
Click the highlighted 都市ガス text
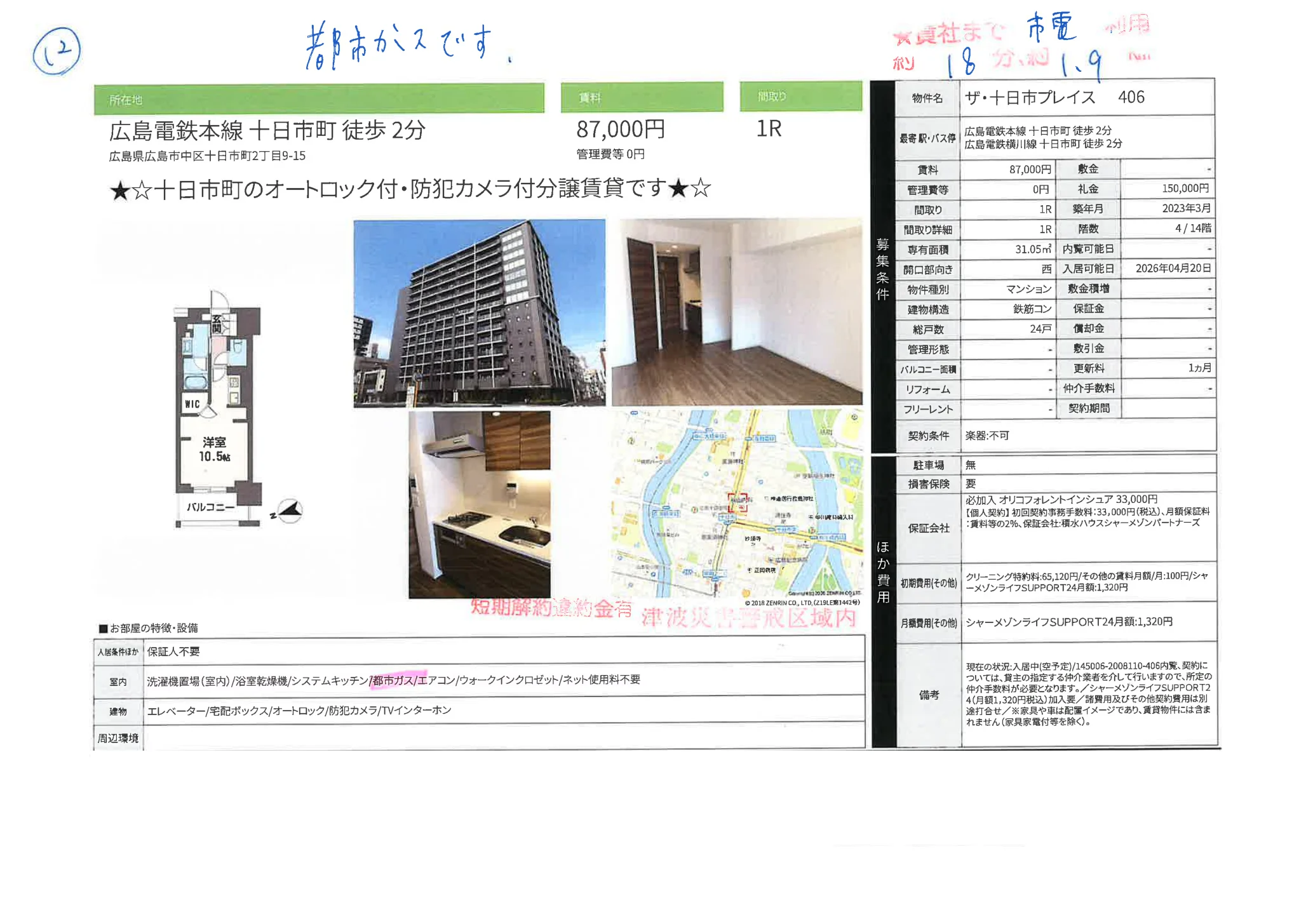point(393,680)
